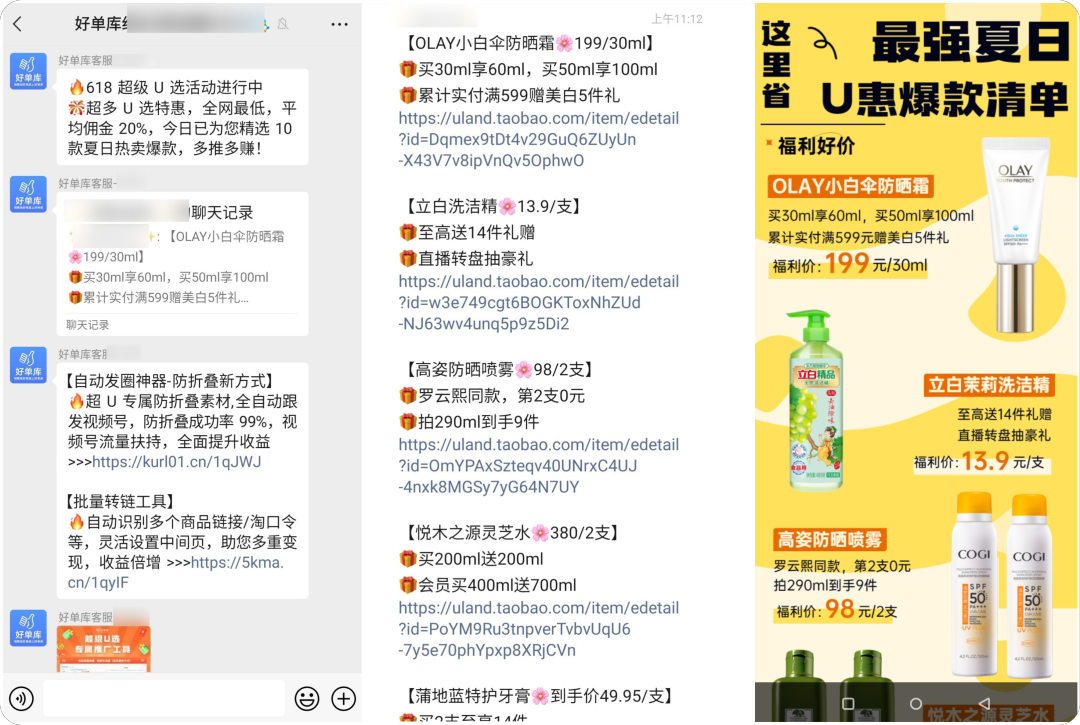
Task: Tap the Android back triangle button
Action: click(x=984, y=704)
